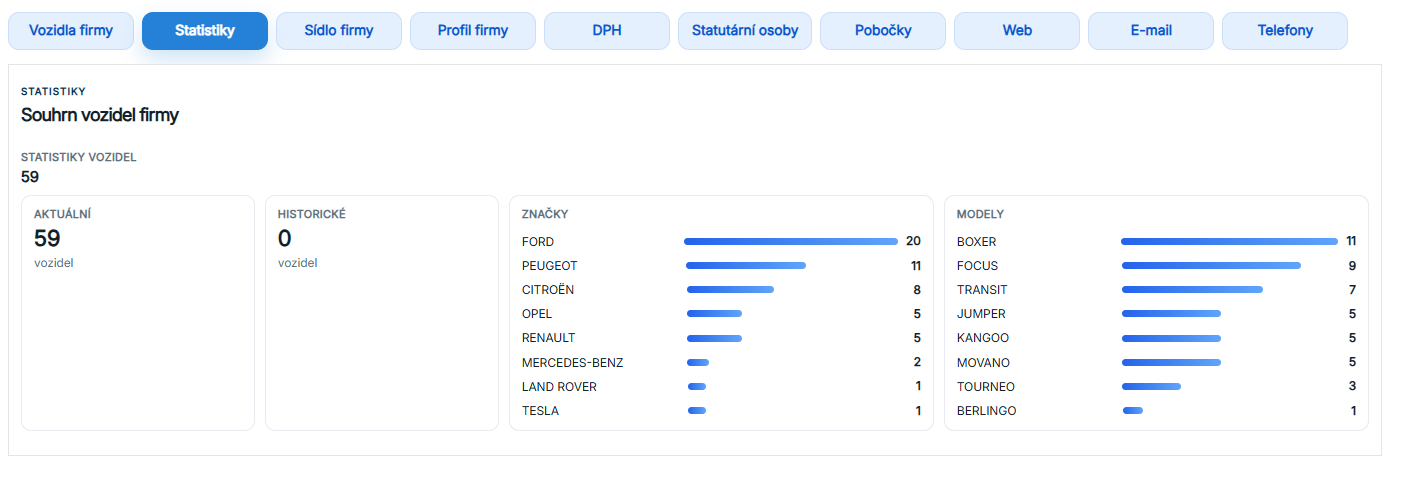Screen dimensions: 1402x497
Task: Switch to the Pobočky tab
Action: (x=883, y=31)
